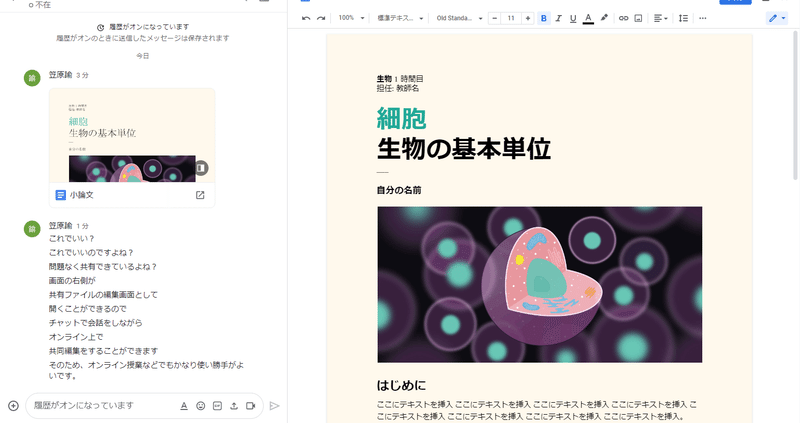Decrease font size with minus button
Viewport: 800px width, 423px height.
click(x=494, y=18)
